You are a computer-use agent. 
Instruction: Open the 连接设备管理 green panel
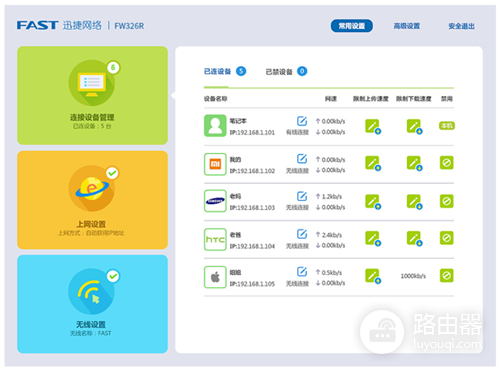click(92, 95)
